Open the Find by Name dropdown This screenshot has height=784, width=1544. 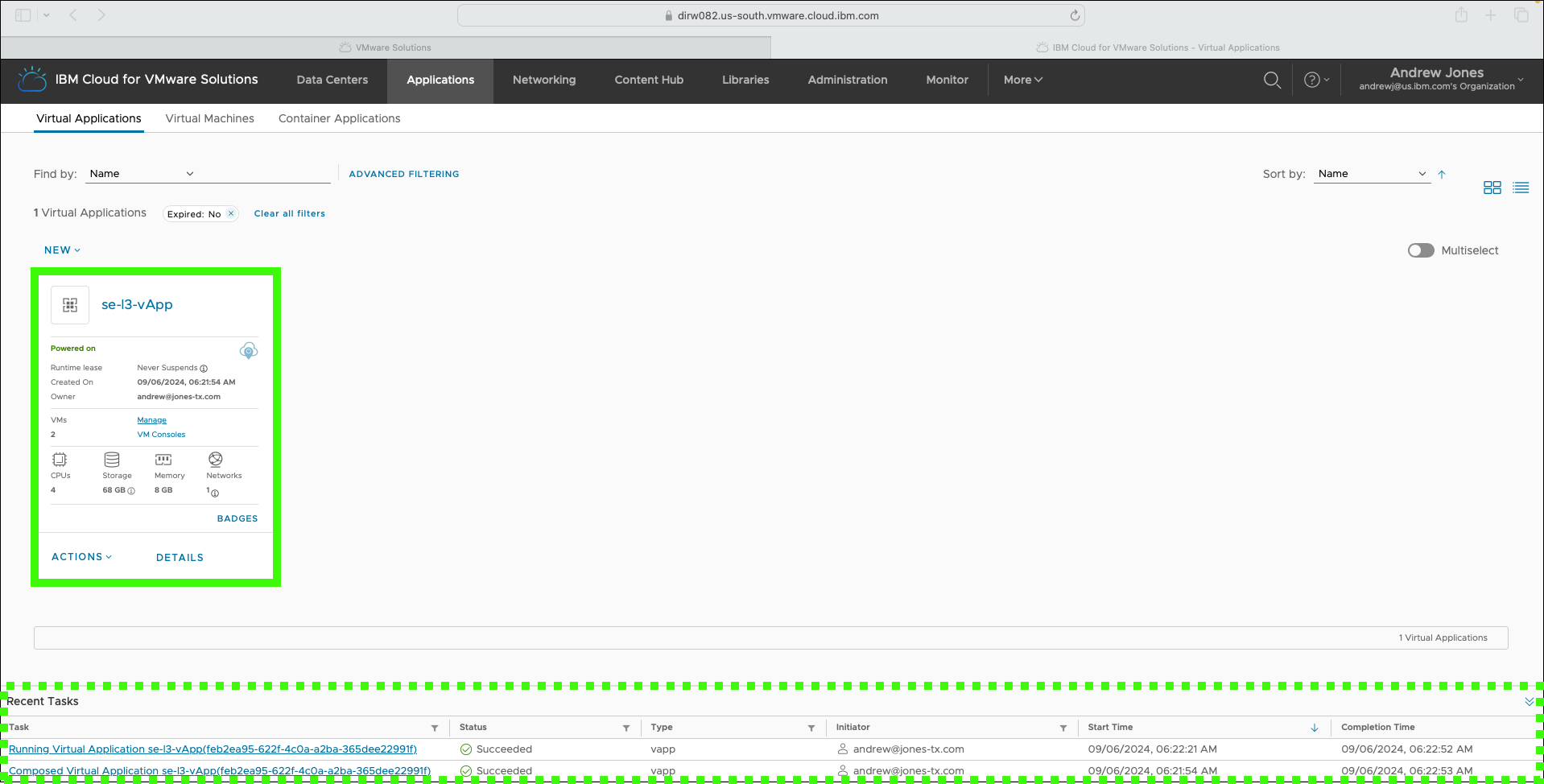click(142, 174)
